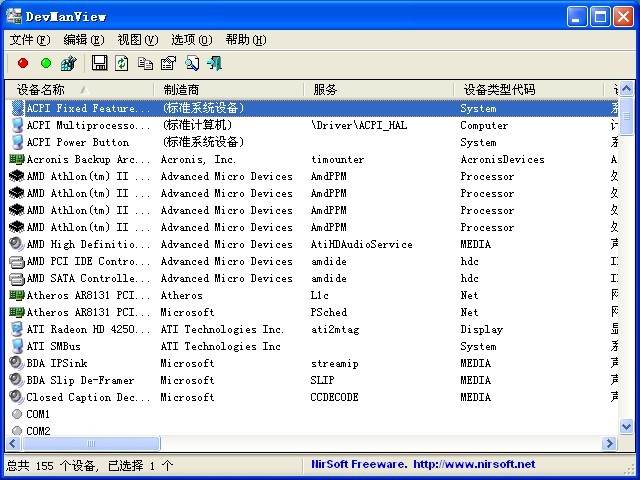Open the properties toolbar icon

[x=168, y=63]
